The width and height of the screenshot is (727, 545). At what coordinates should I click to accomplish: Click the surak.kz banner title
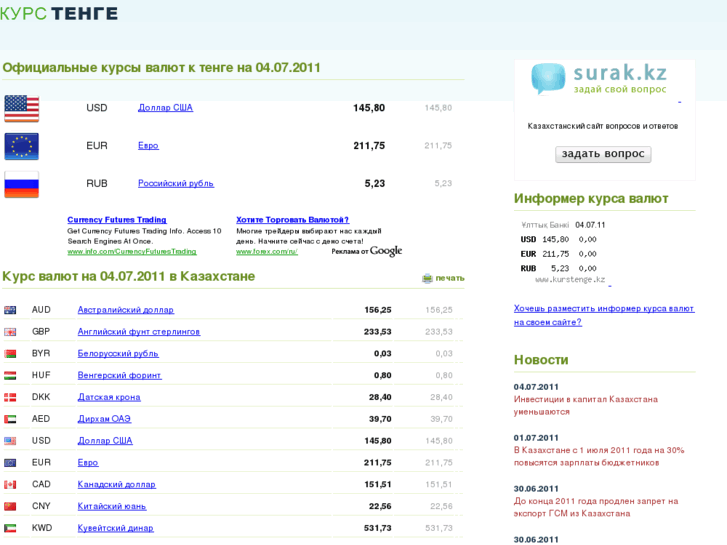coord(620,73)
